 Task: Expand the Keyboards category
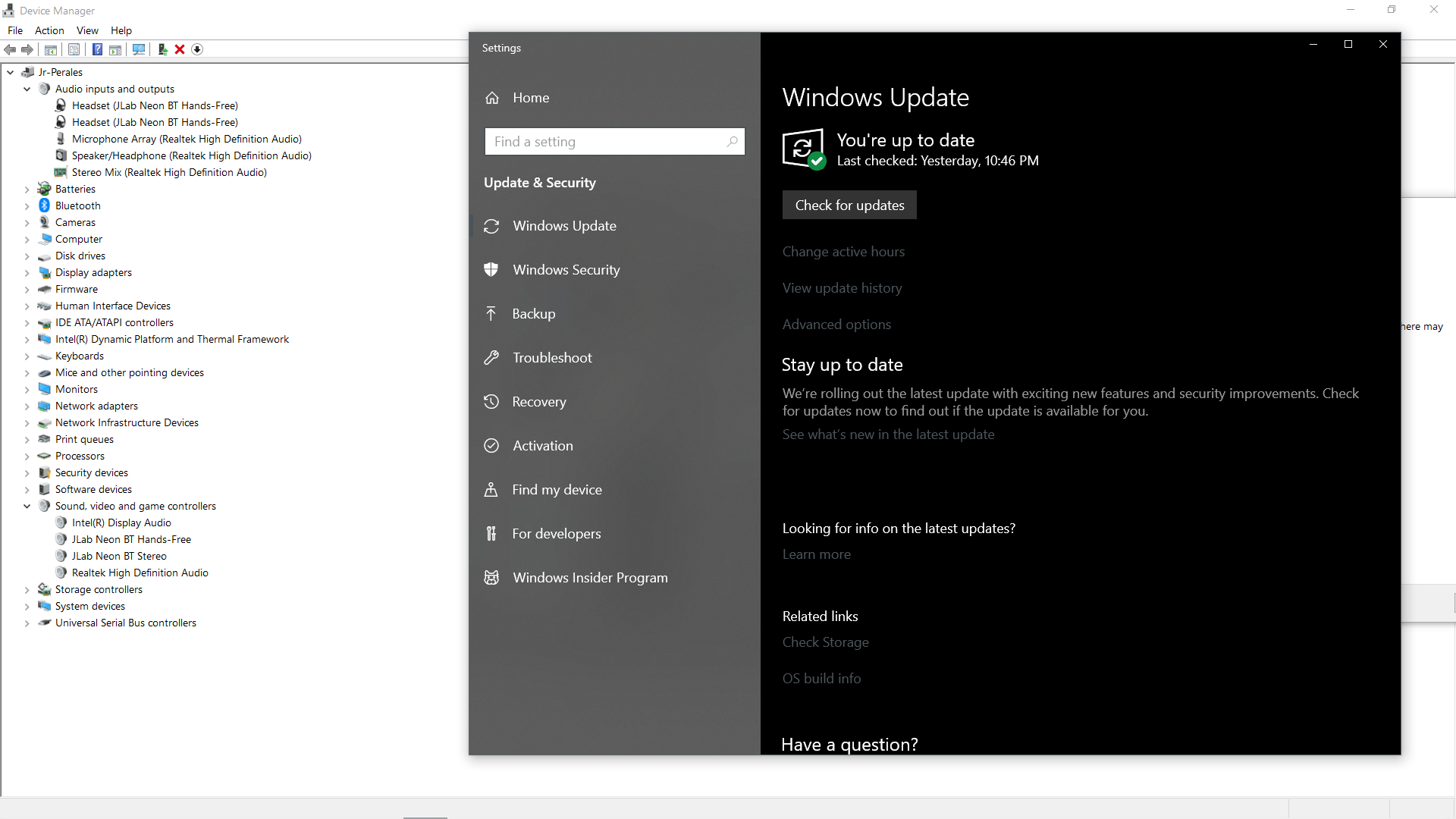click(x=27, y=356)
